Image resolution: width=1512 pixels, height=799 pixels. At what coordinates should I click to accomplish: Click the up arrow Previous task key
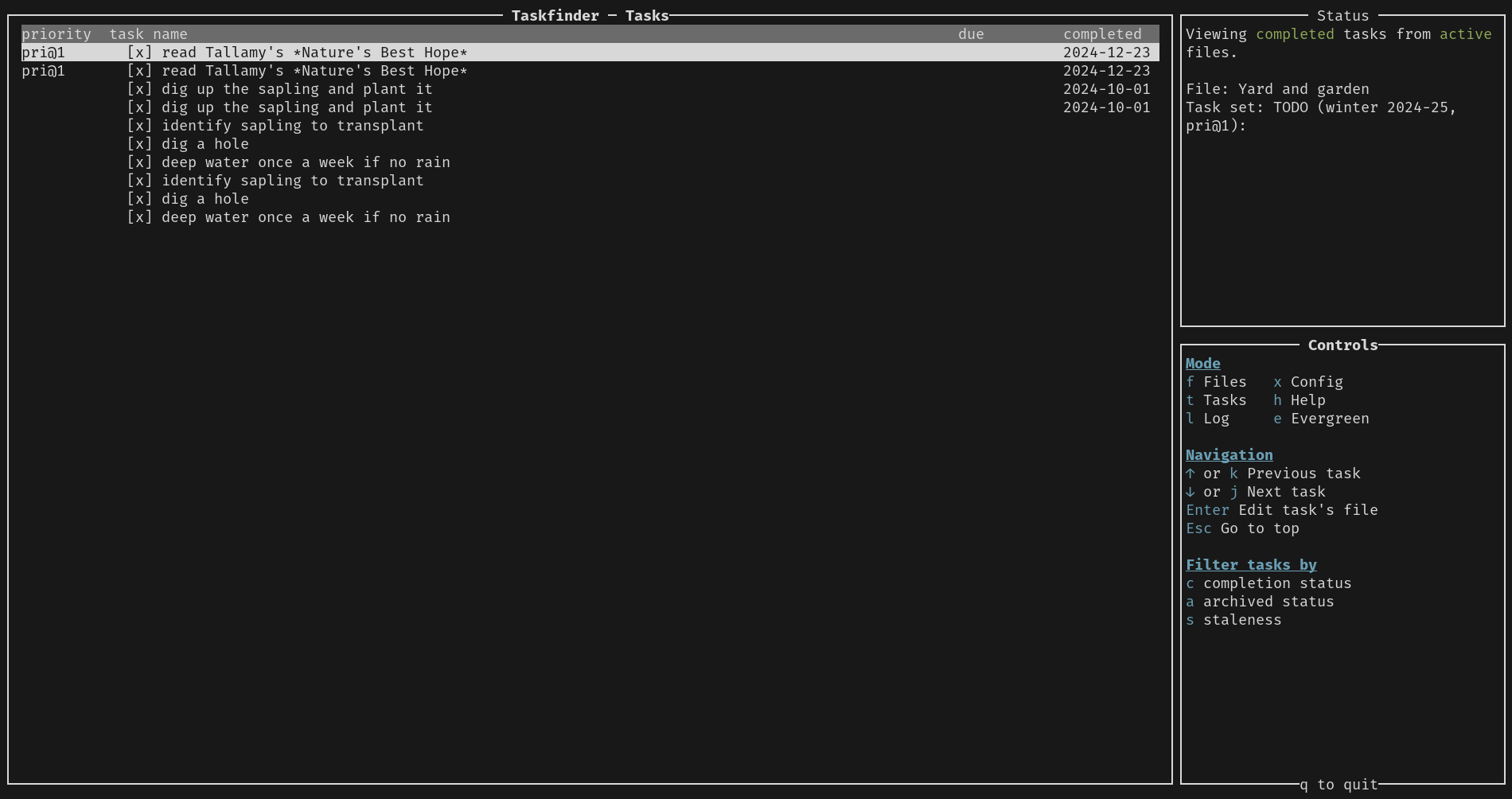(1191, 474)
